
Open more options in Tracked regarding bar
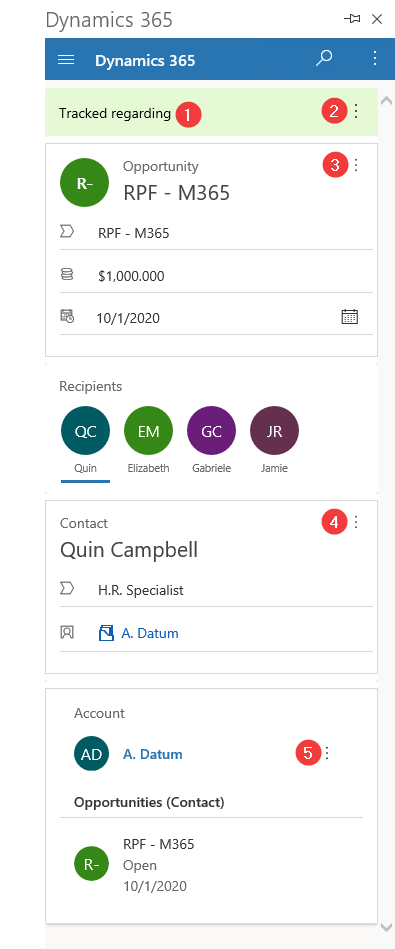click(x=356, y=111)
